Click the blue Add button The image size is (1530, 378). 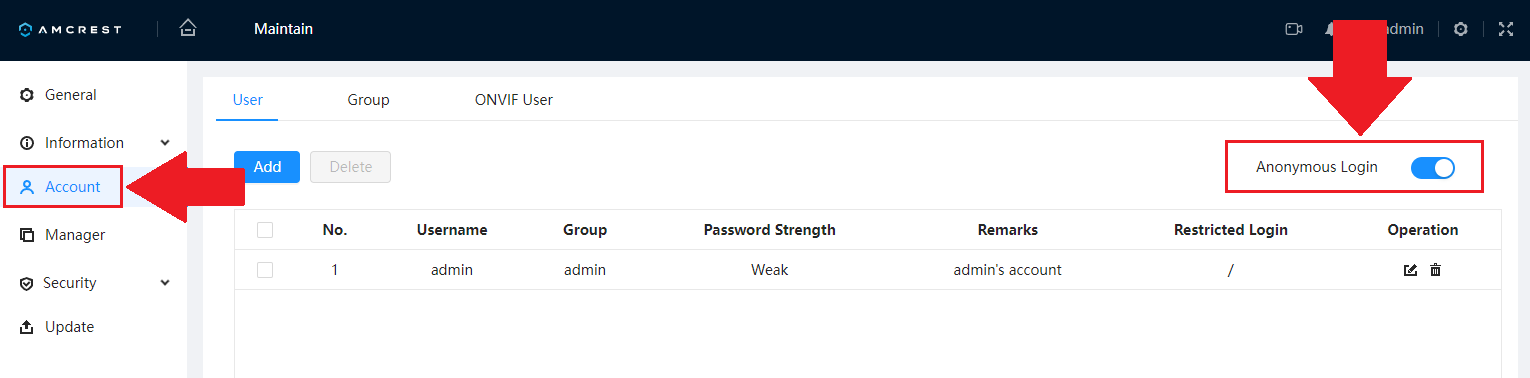tap(267, 167)
